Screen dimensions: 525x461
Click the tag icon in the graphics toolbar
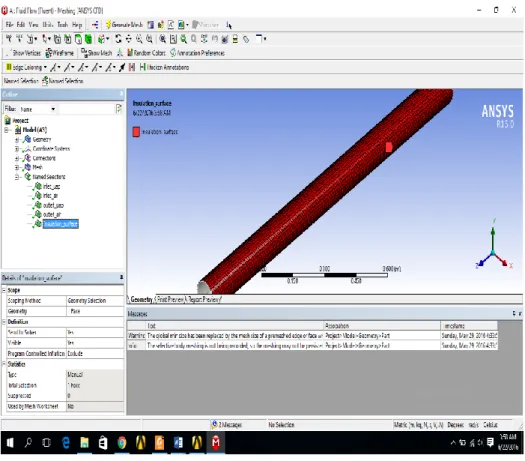coord(246,40)
